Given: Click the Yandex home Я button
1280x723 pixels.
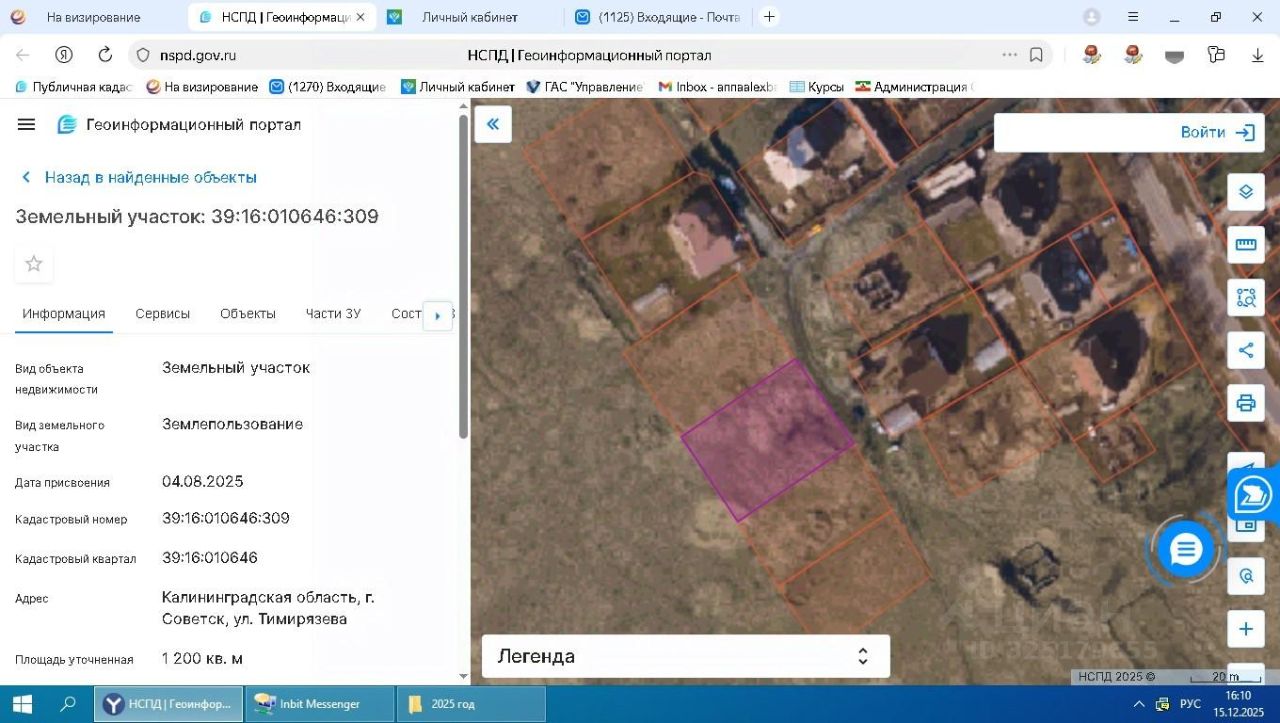Looking at the screenshot, I should pyautogui.click(x=63, y=55).
